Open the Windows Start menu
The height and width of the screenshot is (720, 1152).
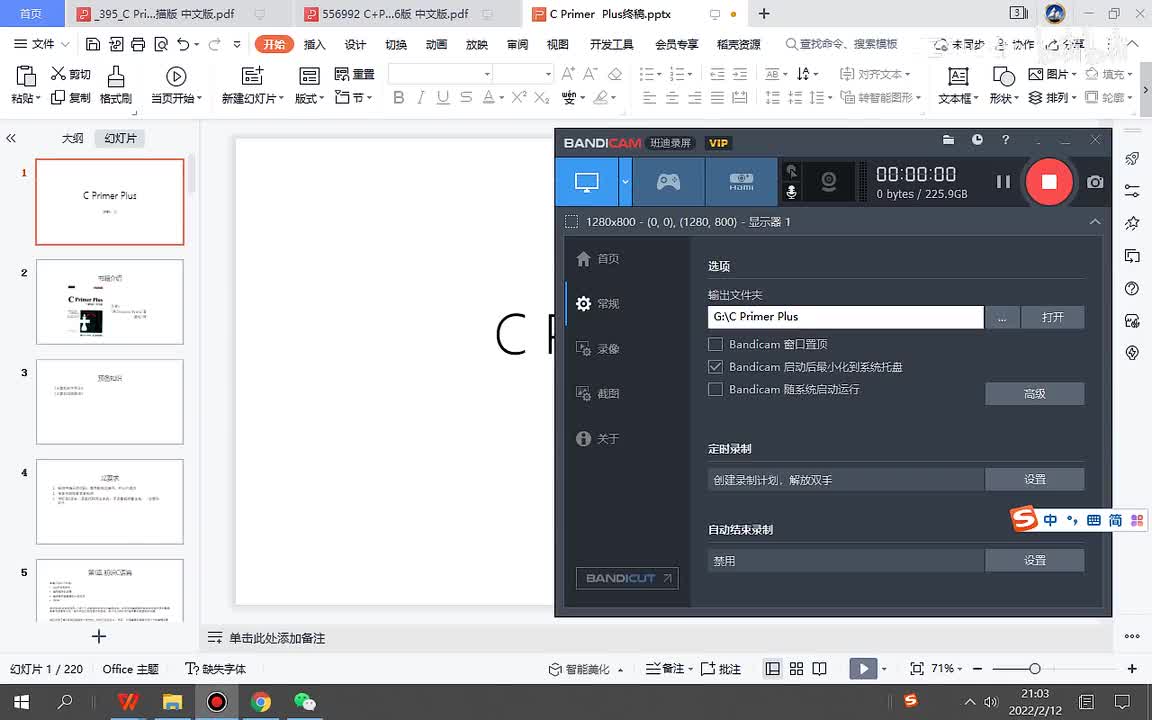pos(21,702)
